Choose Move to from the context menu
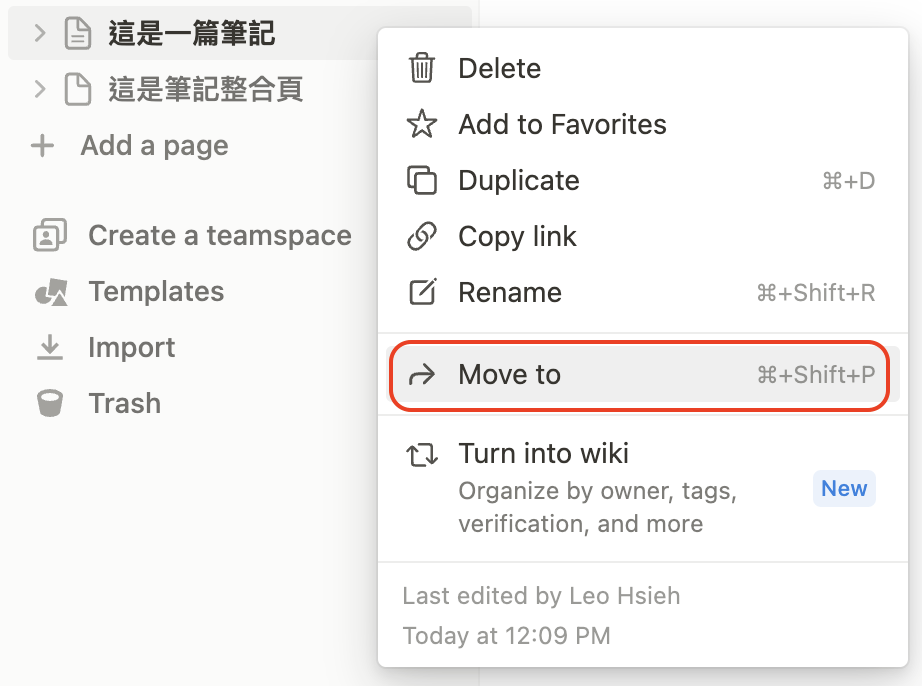Screen dimensions: 922x686 pos(510,374)
